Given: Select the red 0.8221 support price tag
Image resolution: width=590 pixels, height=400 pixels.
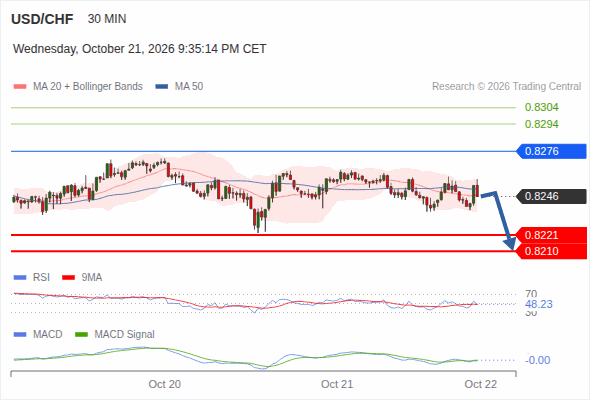Looking at the screenshot, I should [x=551, y=235].
